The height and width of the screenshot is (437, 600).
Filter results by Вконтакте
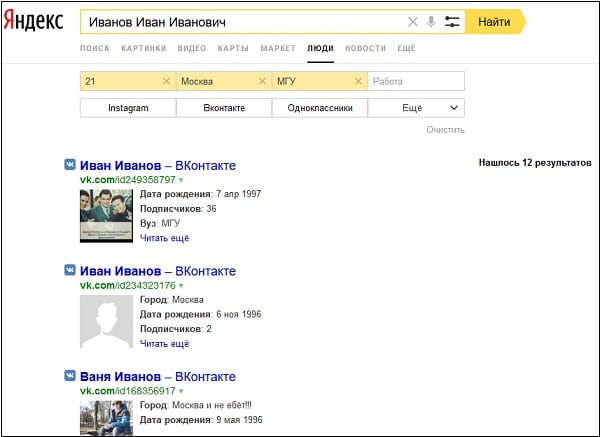pos(224,108)
